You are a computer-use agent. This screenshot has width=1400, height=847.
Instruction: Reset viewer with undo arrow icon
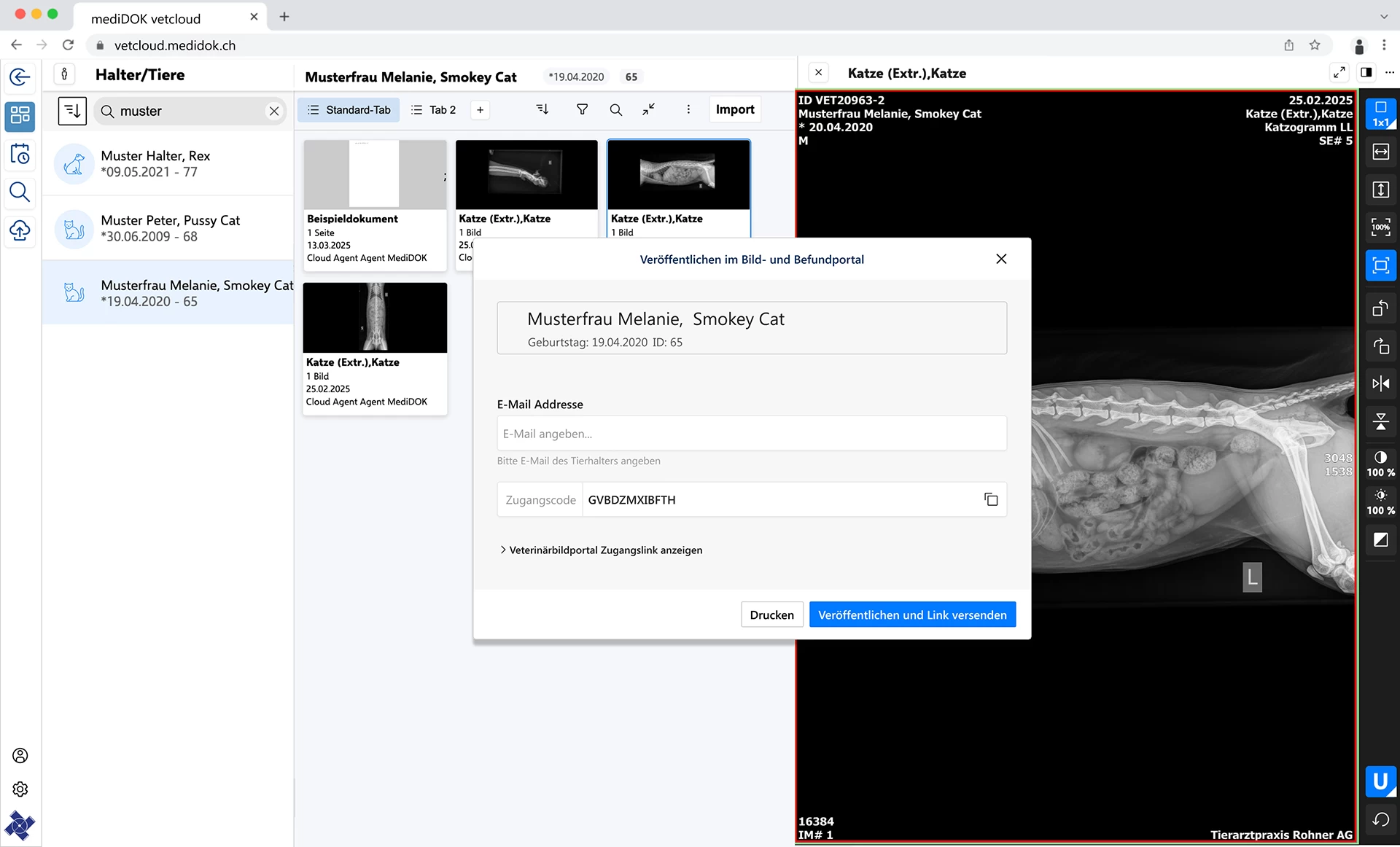pyautogui.click(x=1381, y=819)
